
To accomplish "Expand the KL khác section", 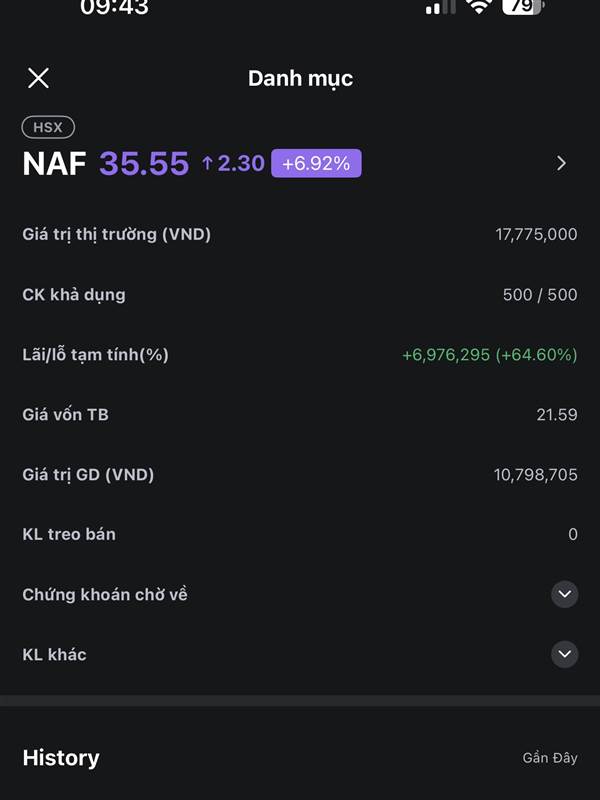I will pyautogui.click(x=564, y=654).
